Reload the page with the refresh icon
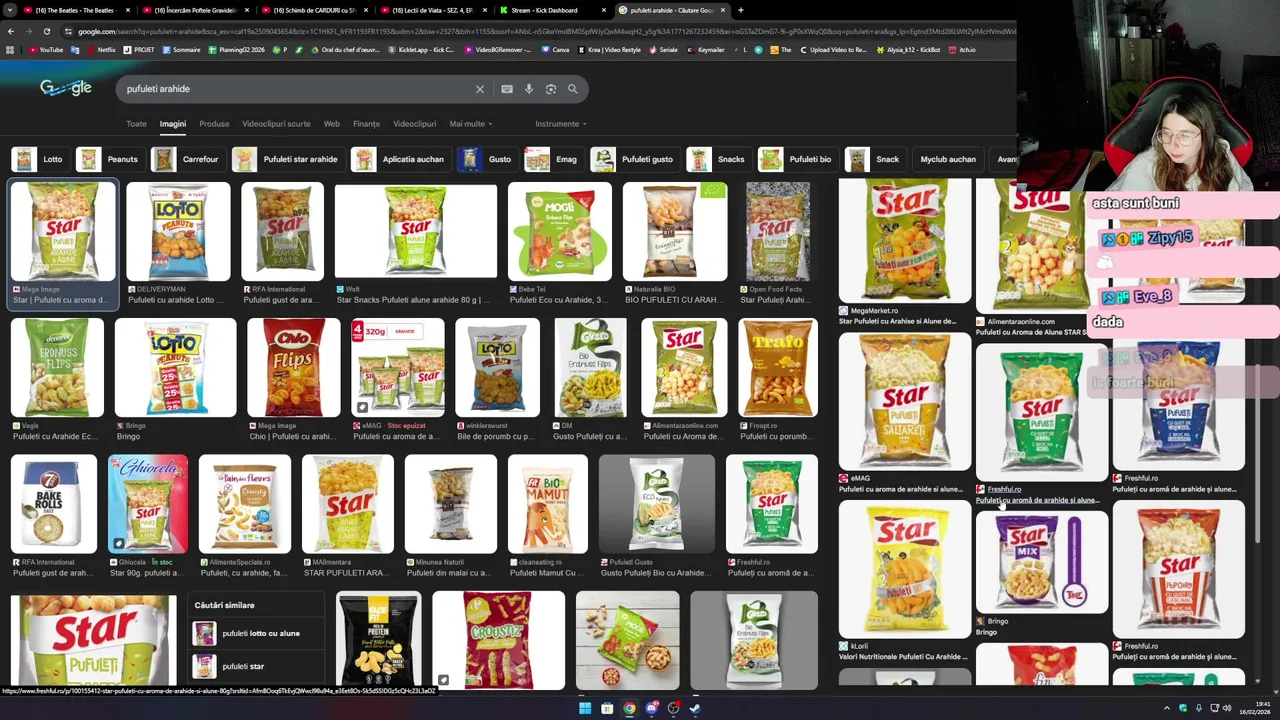 click(x=46, y=31)
